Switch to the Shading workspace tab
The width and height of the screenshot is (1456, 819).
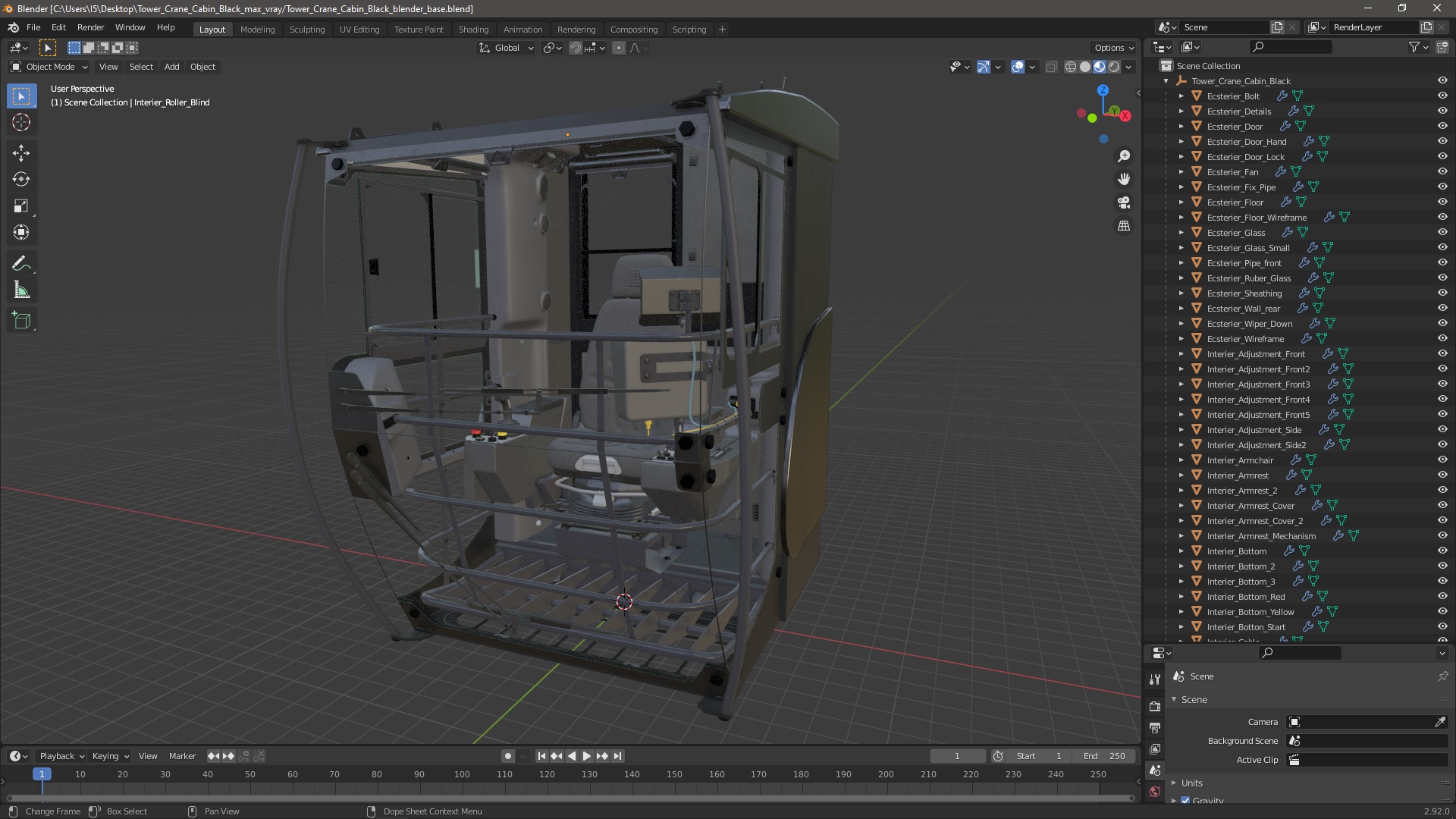click(473, 29)
